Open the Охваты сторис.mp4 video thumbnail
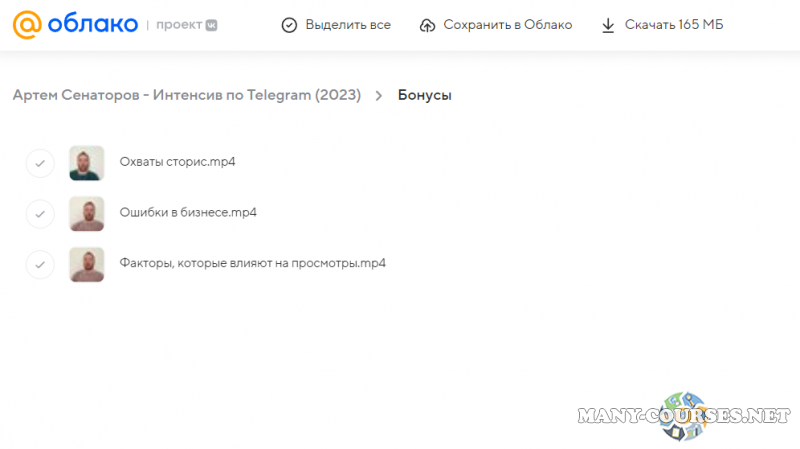This screenshot has width=800, height=449. (86, 162)
